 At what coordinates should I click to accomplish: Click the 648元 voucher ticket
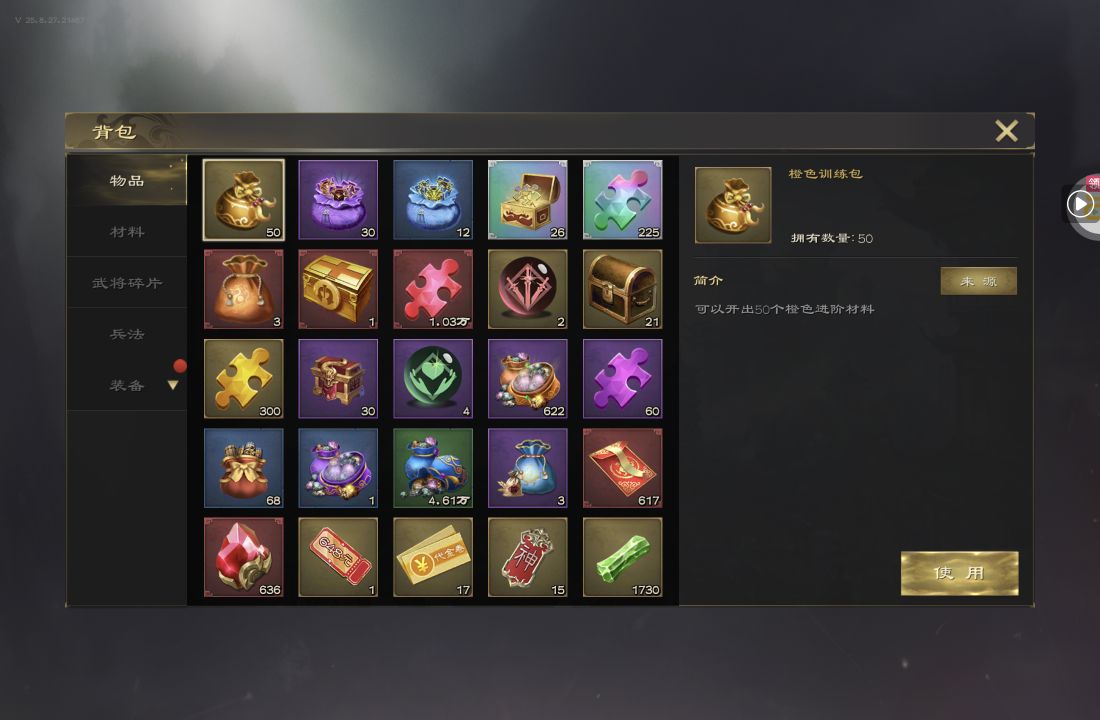click(338, 557)
